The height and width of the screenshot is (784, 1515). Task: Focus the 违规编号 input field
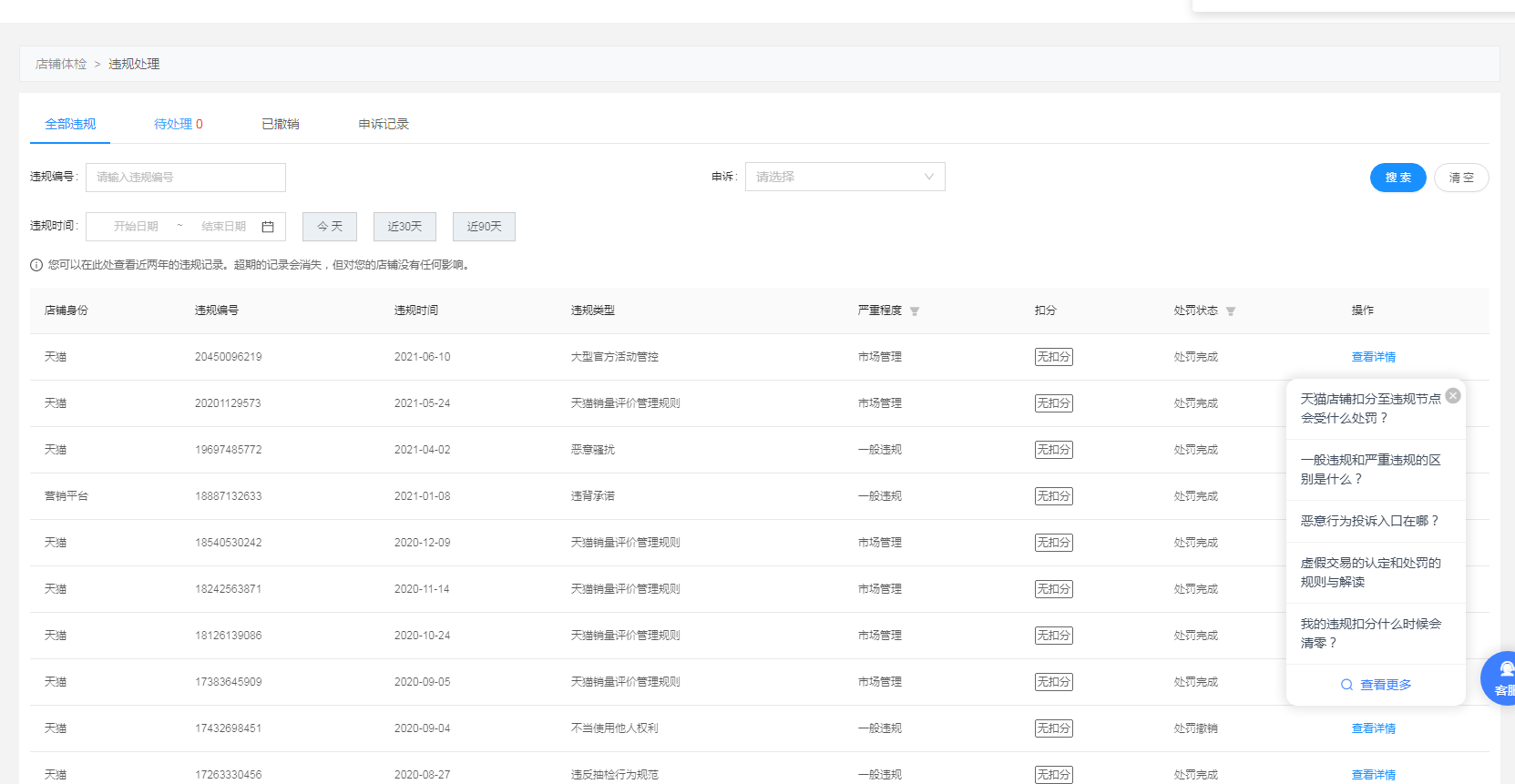[186, 178]
